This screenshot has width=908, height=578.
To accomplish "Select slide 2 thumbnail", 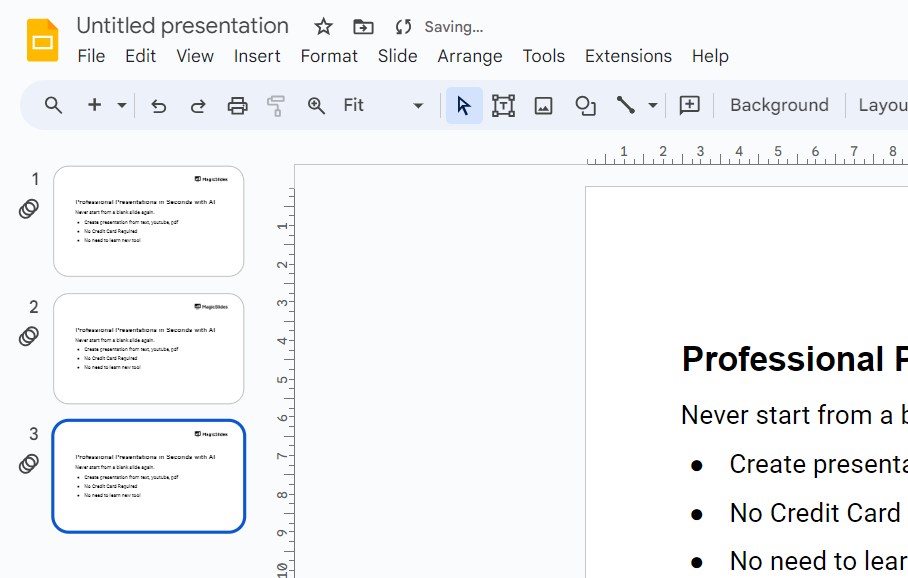I will (148, 348).
